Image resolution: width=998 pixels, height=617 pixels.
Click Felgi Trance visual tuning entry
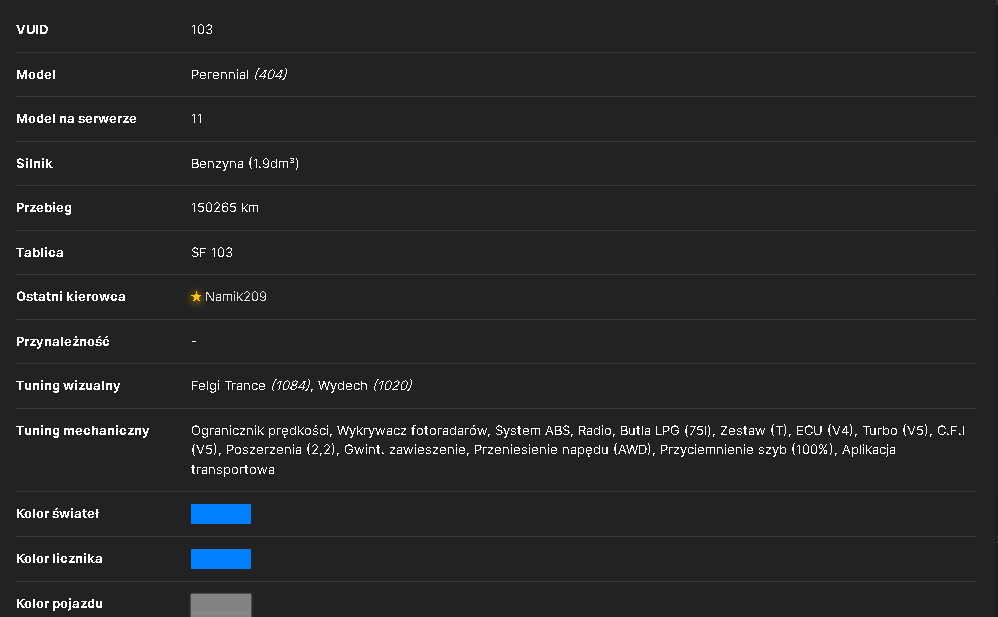tap(251, 386)
